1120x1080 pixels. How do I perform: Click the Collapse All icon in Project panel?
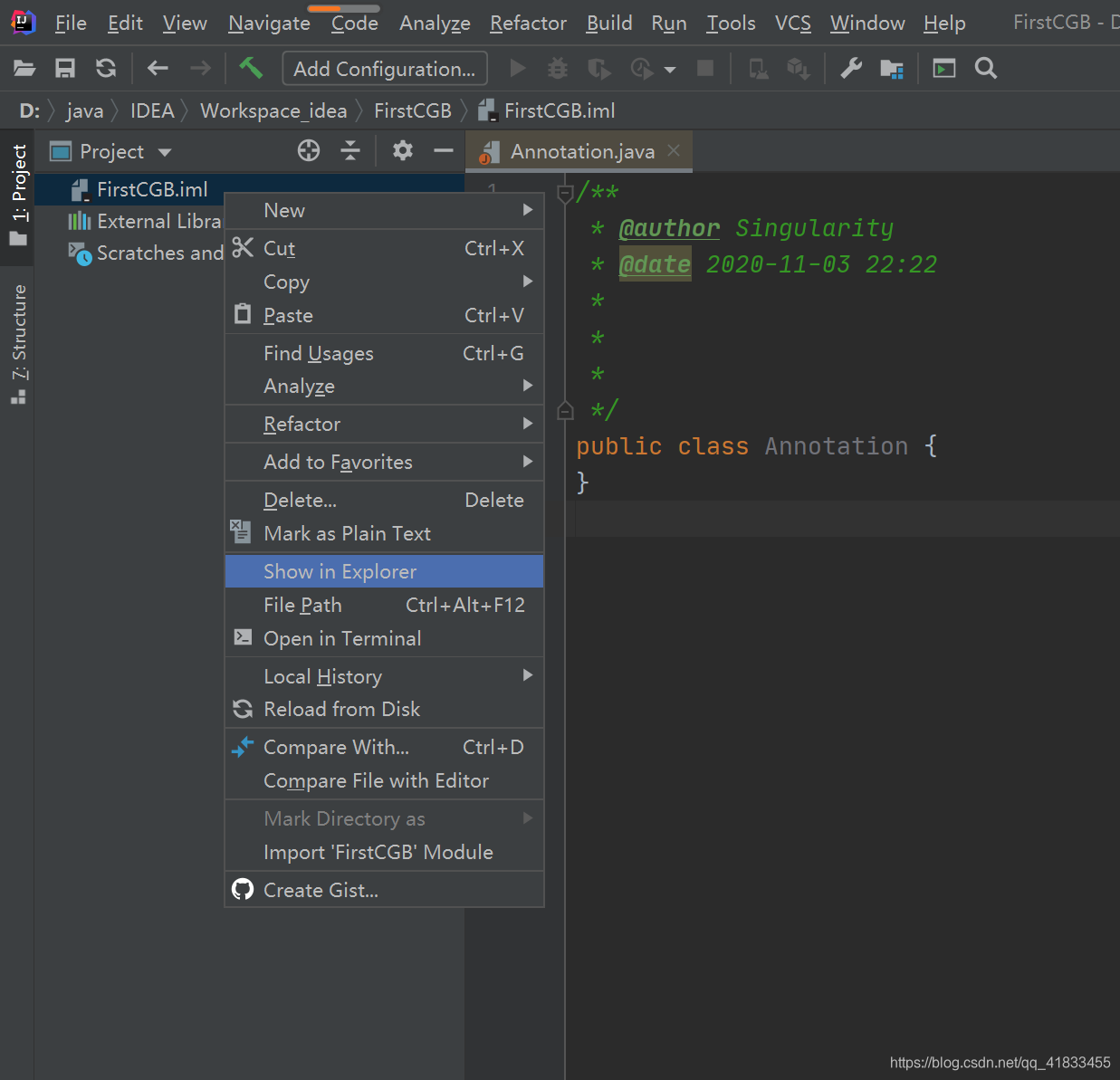tap(350, 150)
